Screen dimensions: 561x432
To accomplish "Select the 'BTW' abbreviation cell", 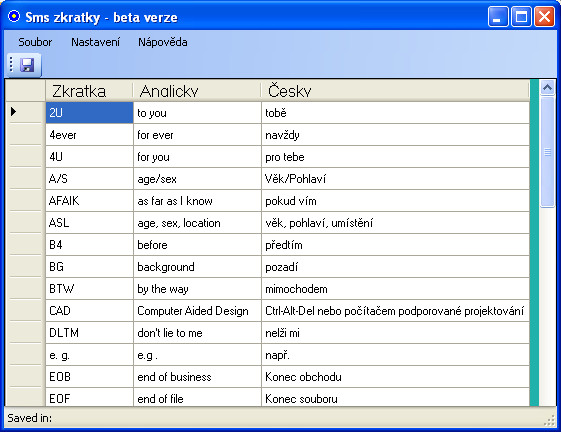I will [x=89, y=289].
